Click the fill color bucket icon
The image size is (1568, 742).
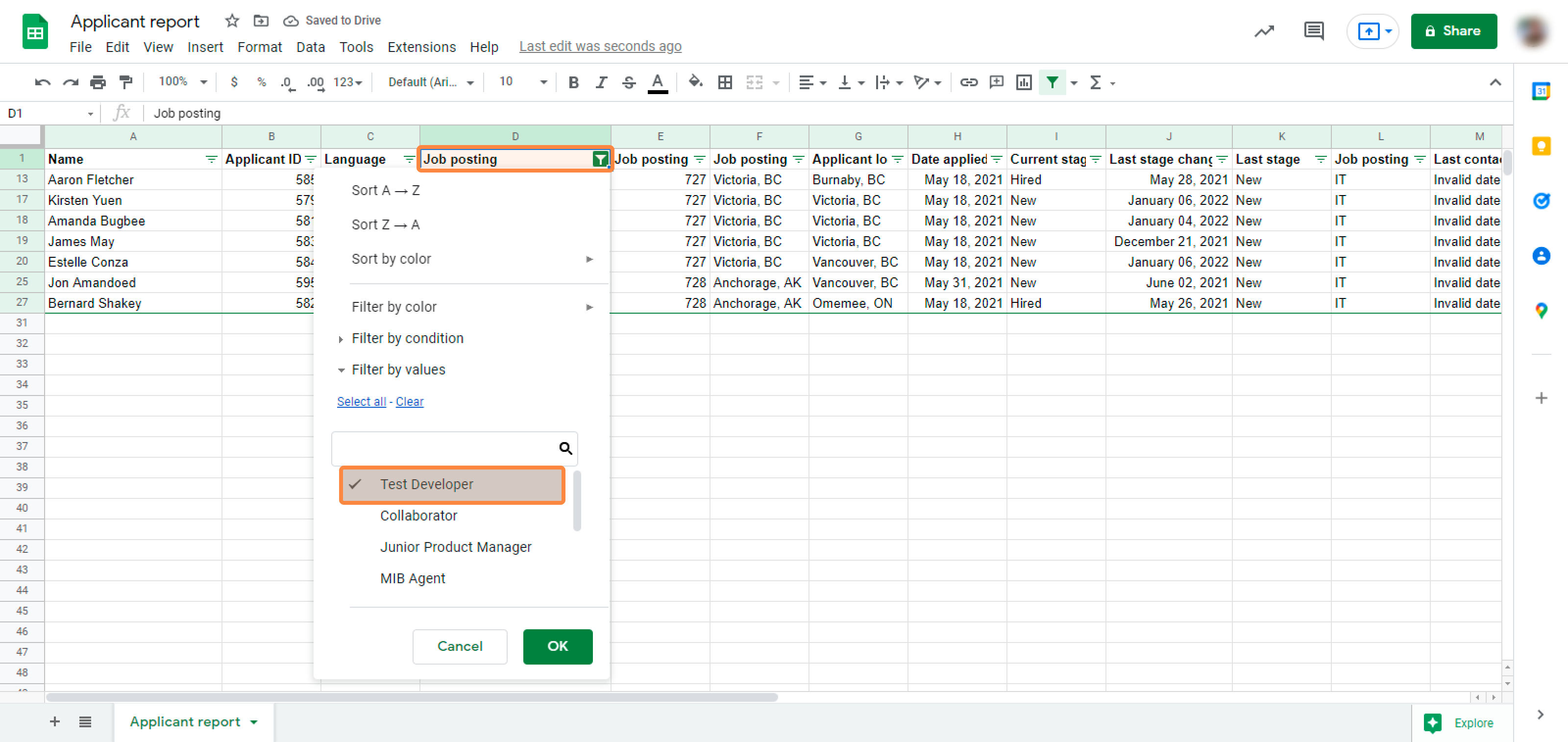tap(694, 82)
